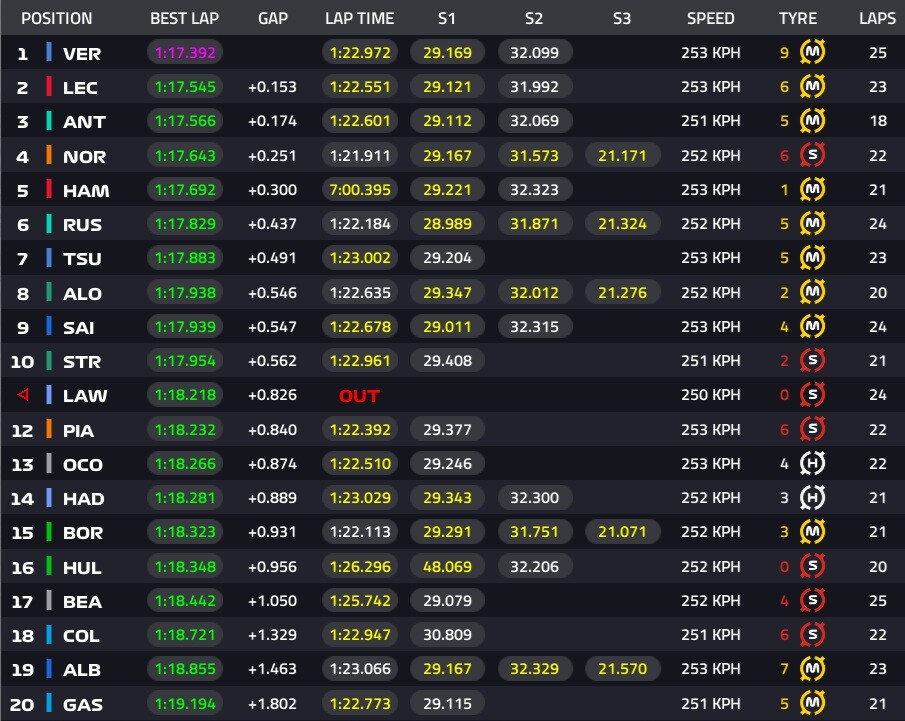Click the blue team color bar next to VER

click(49, 52)
